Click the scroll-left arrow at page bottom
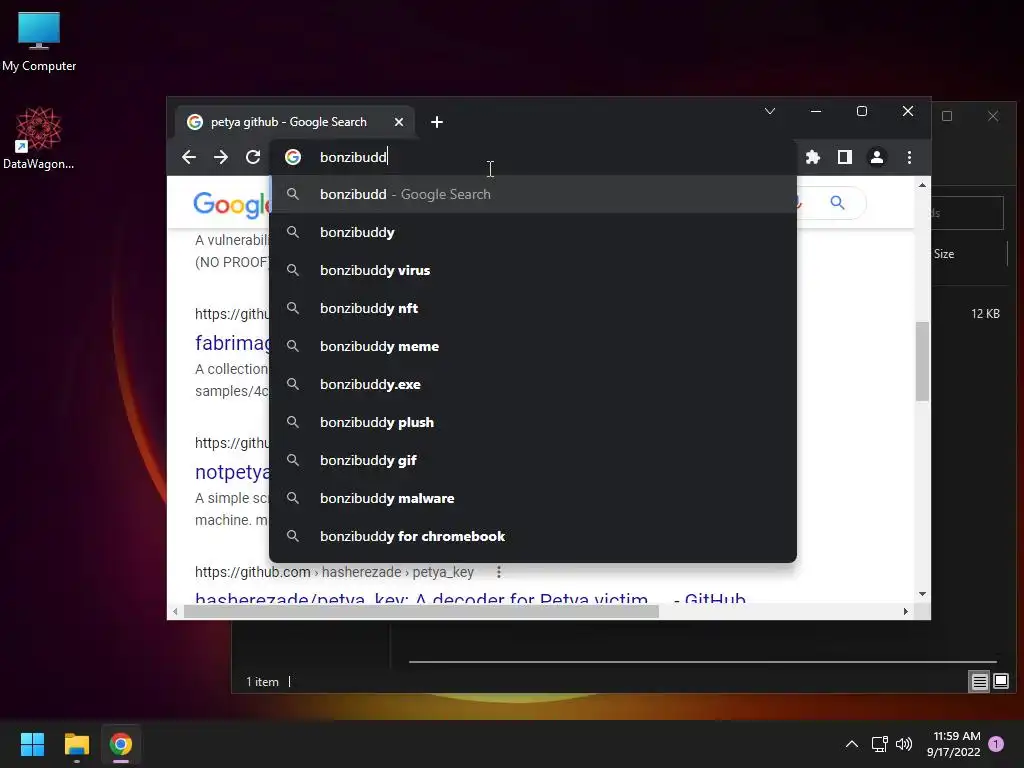 (175, 611)
